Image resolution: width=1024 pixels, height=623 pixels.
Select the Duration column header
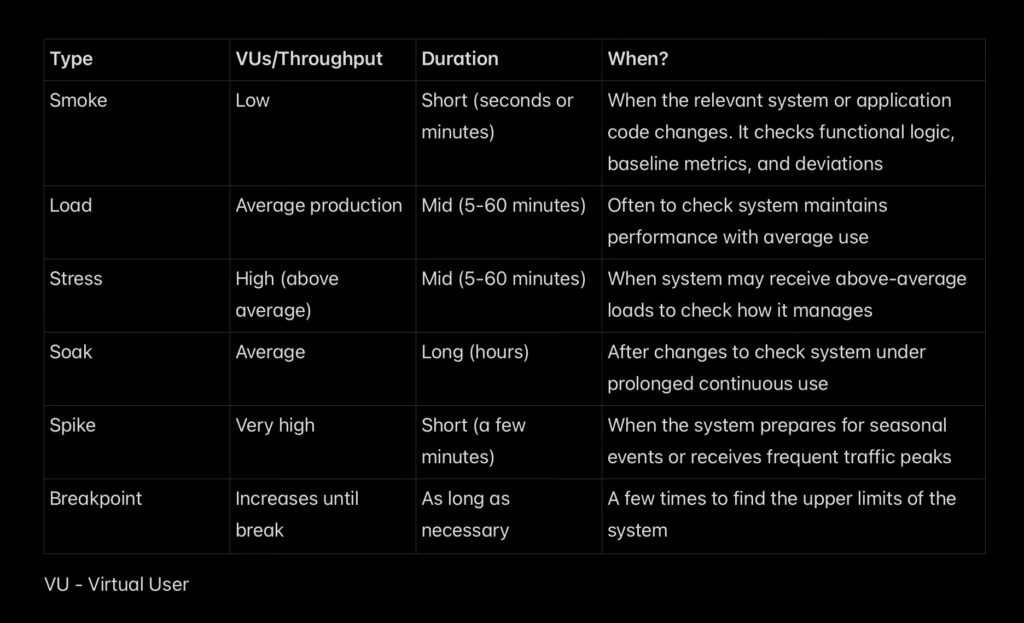(x=461, y=59)
